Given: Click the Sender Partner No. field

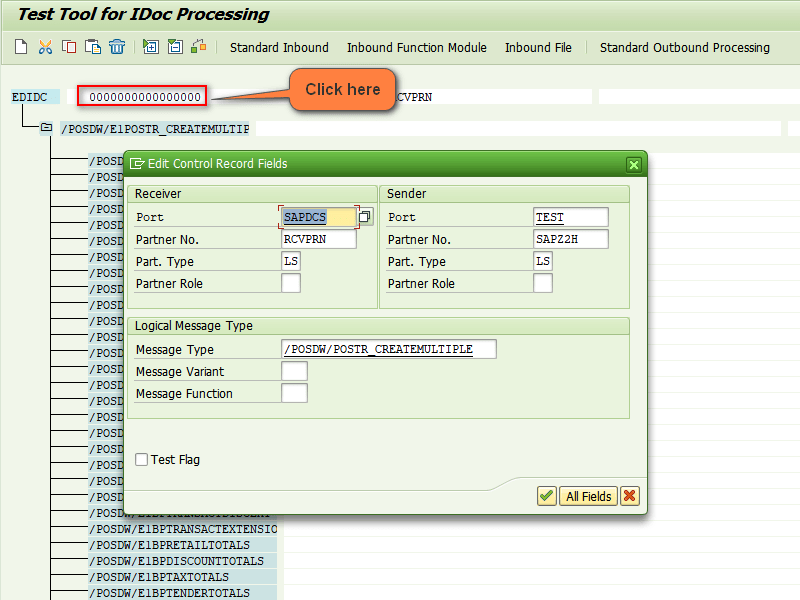Looking at the screenshot, I should pyautogui.click(x=570, y=239).
